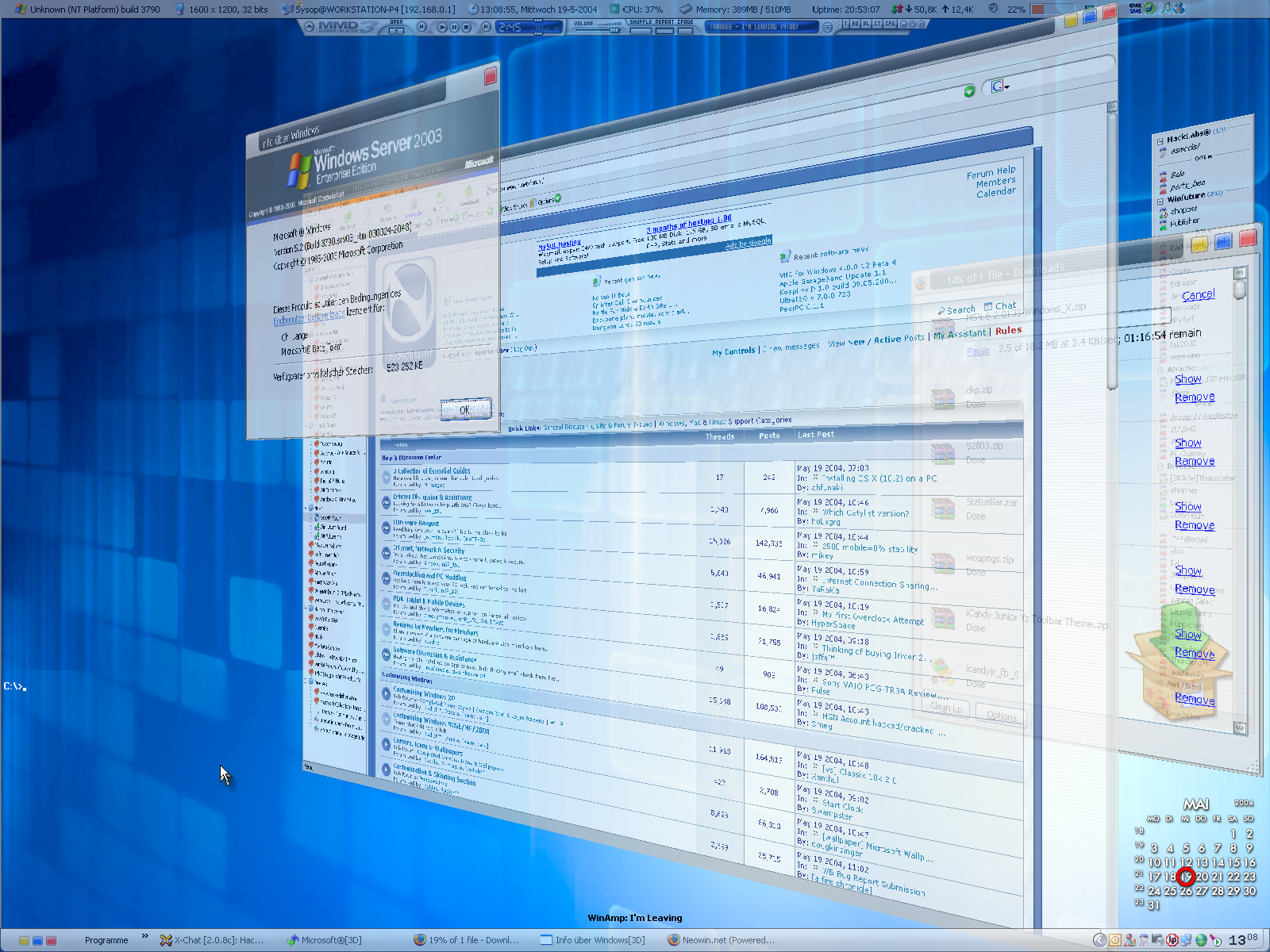Skip to the next Winamp track
Viewport: 1270px width, 952px height.
point(484,27)
